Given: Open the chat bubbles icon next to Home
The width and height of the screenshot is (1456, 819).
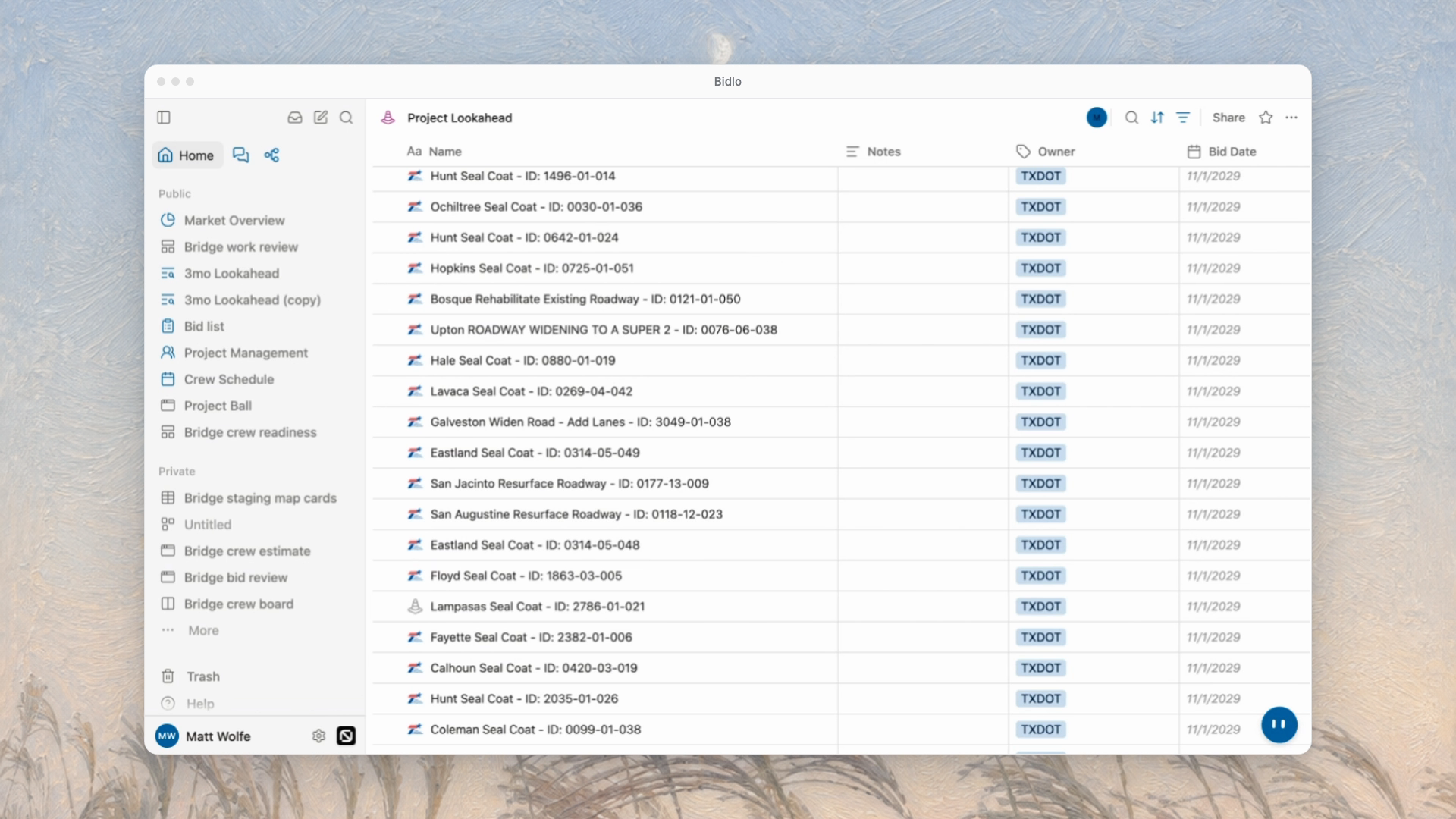Looking at the screenshot, I should point(241,155).
